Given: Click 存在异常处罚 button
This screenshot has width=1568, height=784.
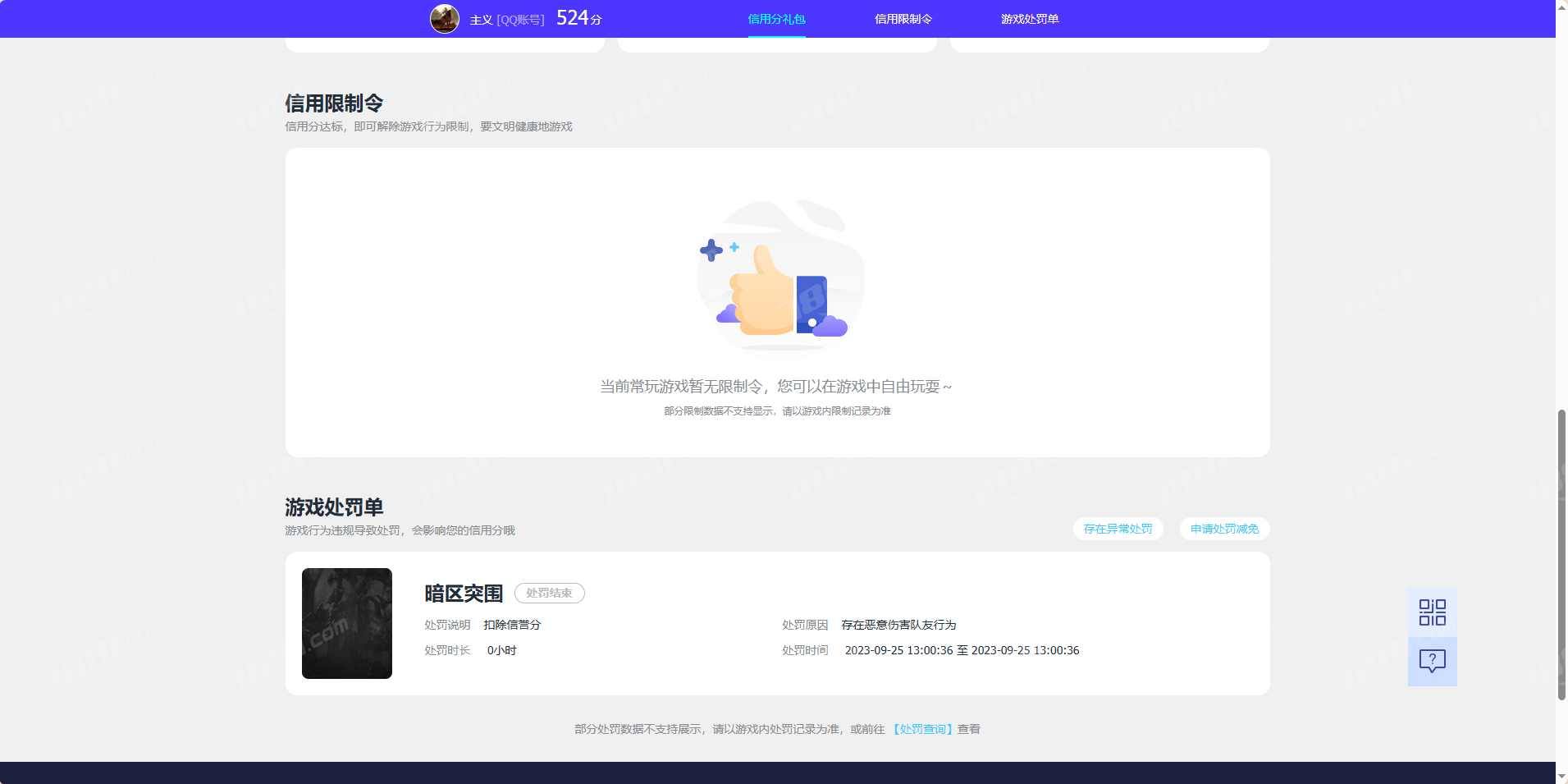Looking at the screenshot, I should 1118,529.
